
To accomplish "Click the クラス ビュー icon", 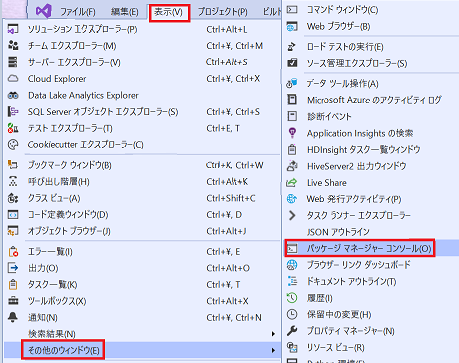I will [13, 198].
